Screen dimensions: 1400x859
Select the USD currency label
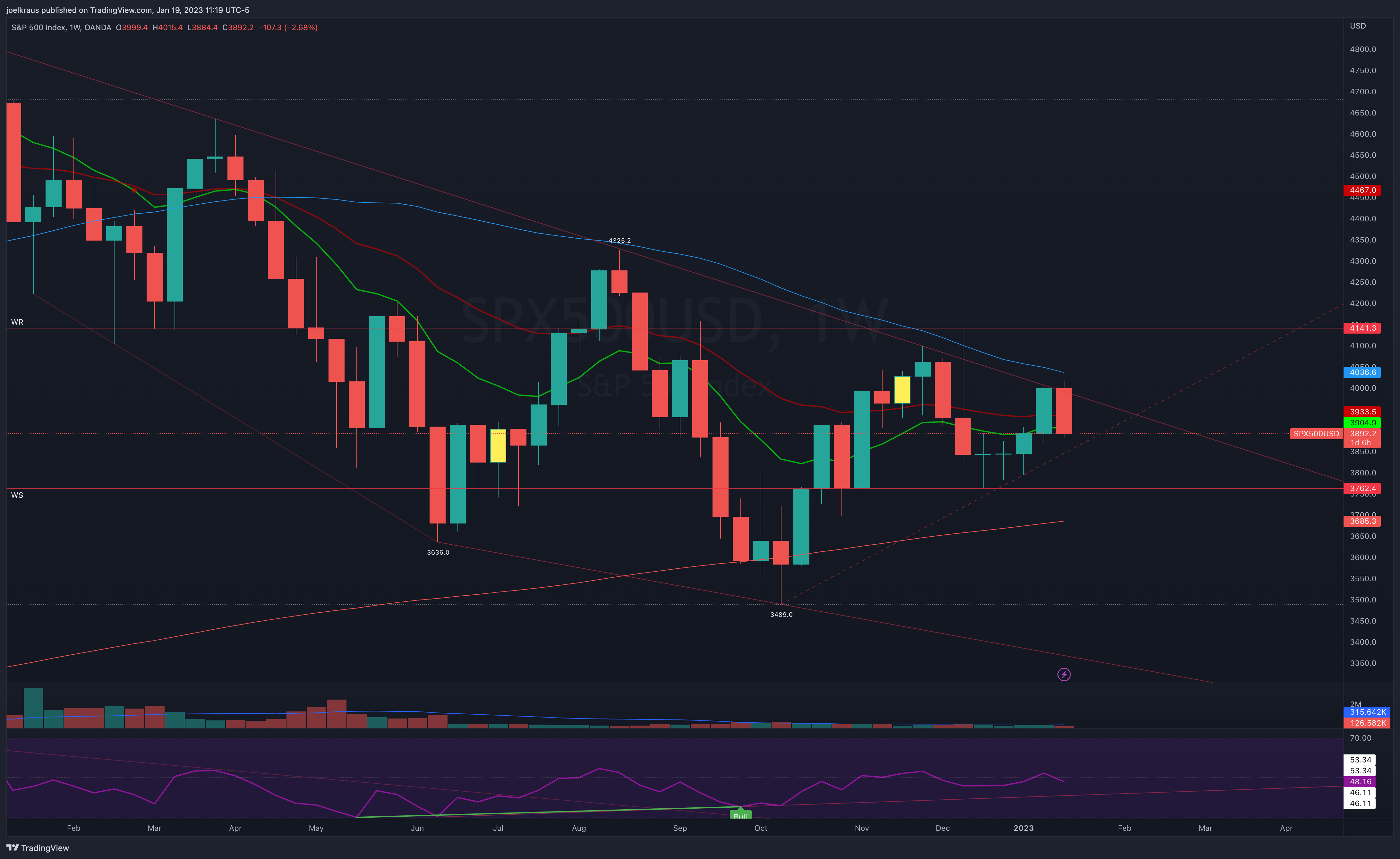1357,26
